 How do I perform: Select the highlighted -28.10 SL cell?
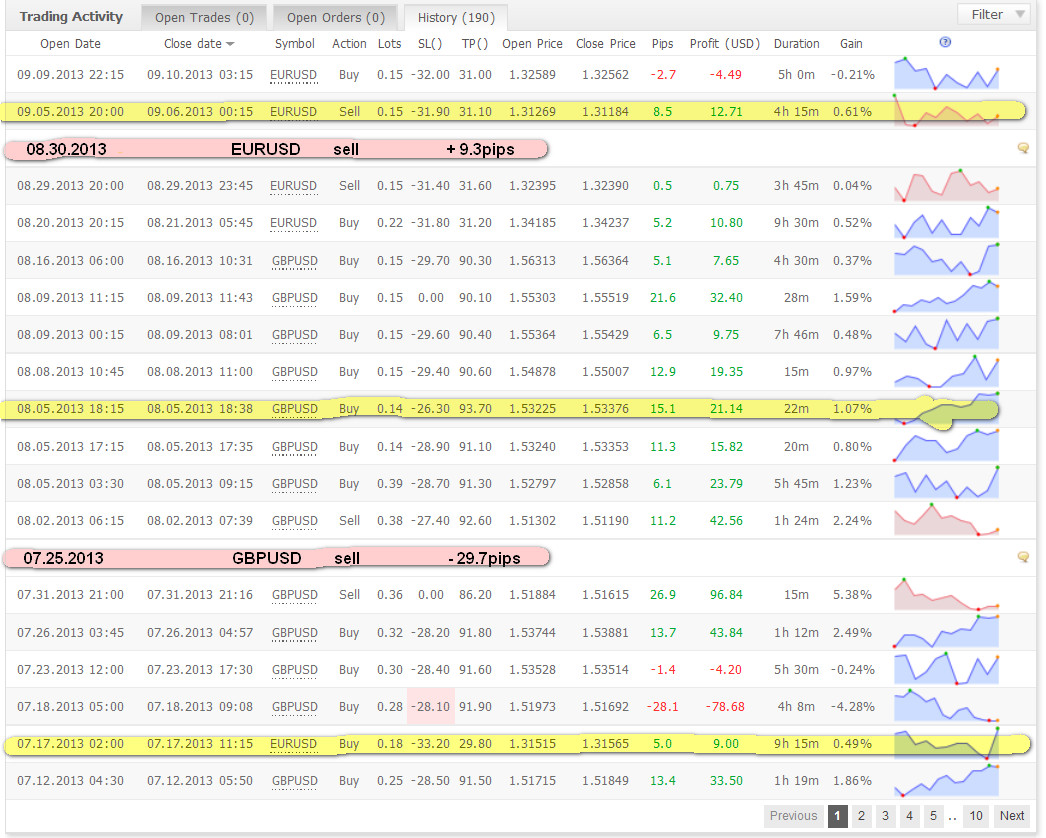(431, 707)
